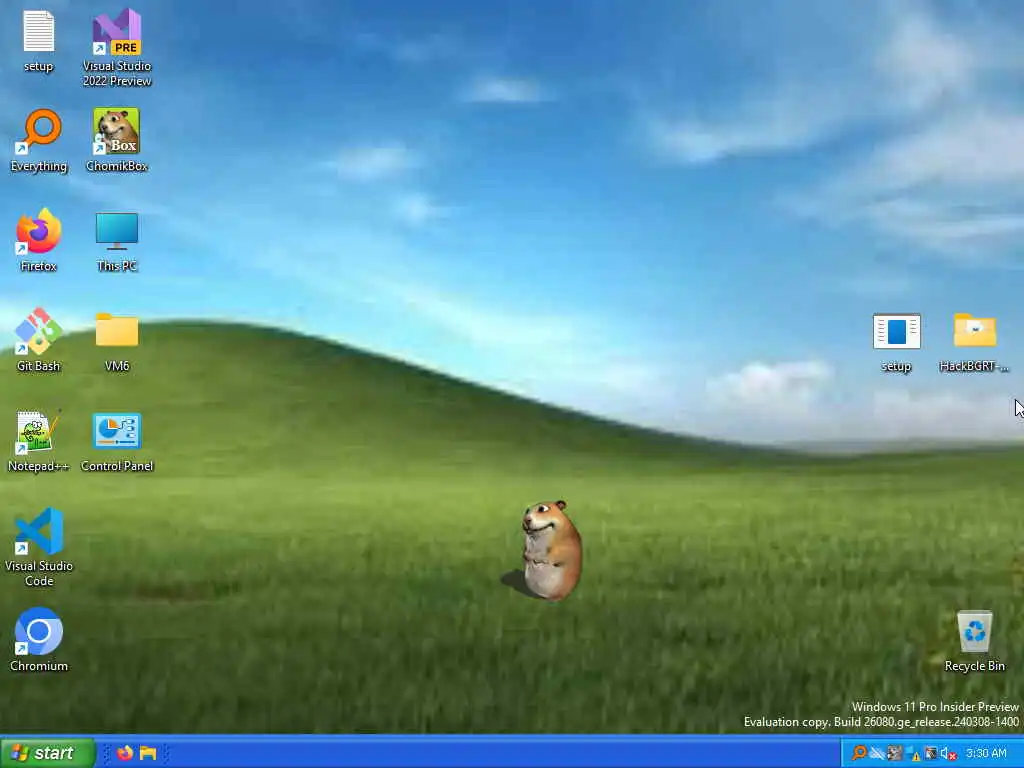Click the crossed-out cloud tray icon
1024x768 pixels.
877,753
